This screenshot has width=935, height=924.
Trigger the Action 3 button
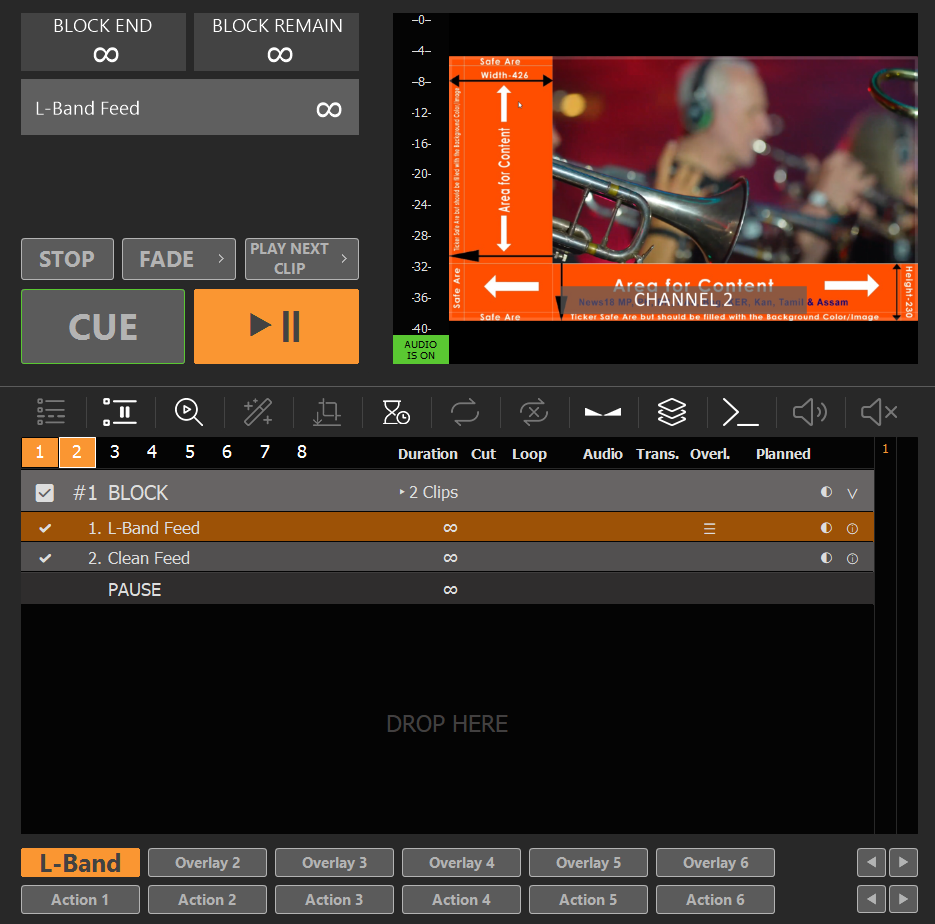(x=335, y=900)
